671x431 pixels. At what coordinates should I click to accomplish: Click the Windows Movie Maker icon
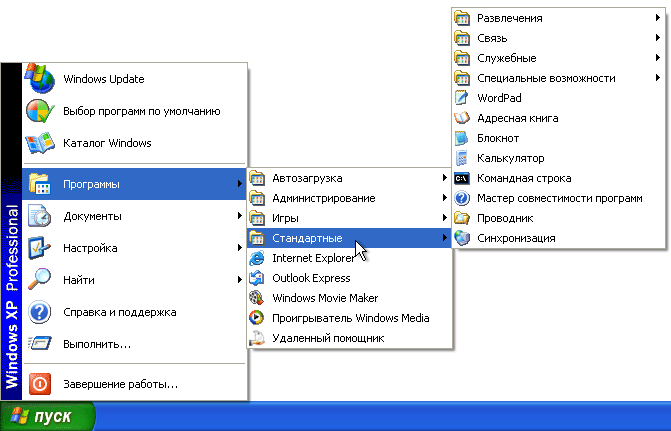(256, 298)
